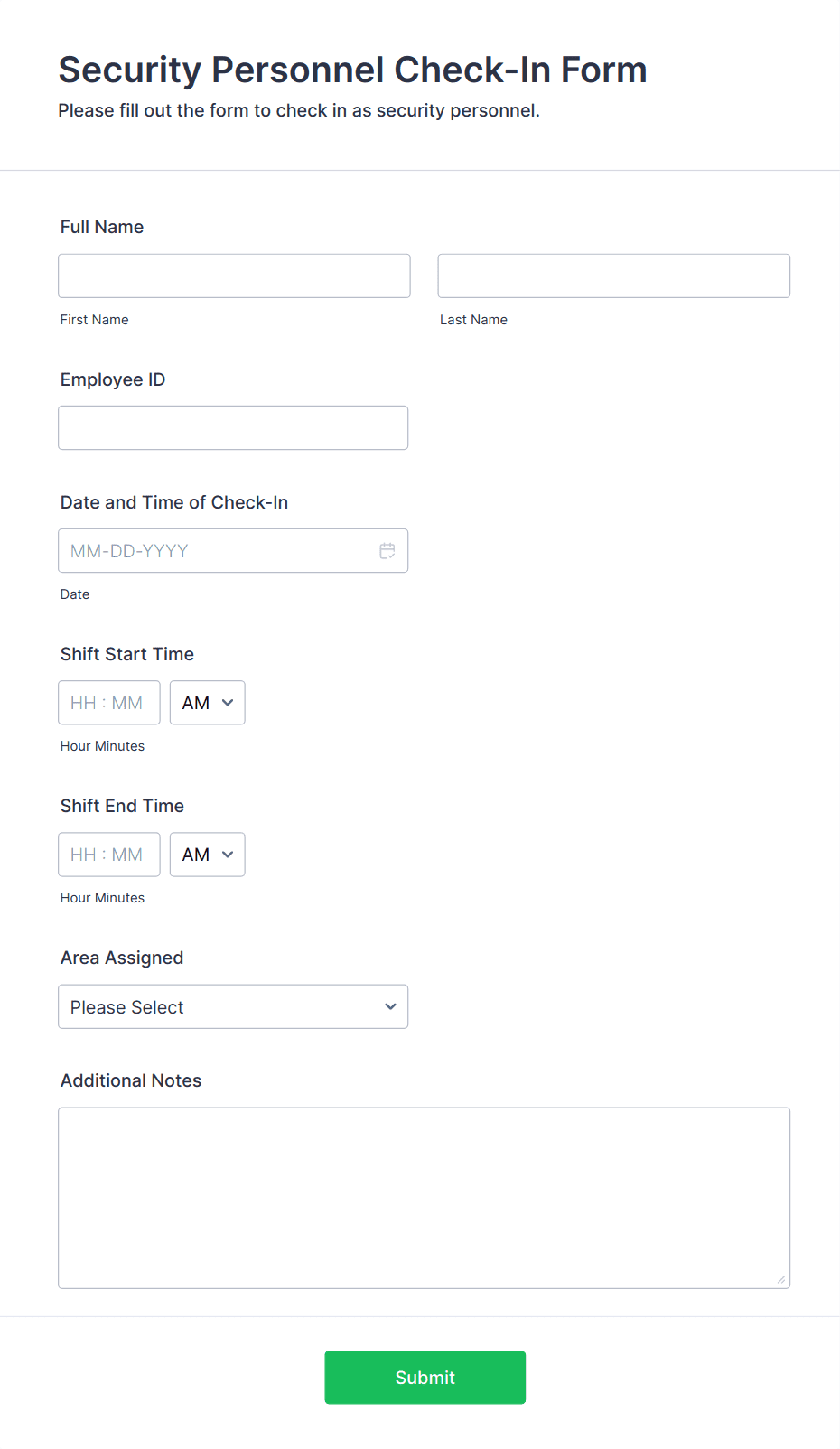This screenshot has height=1449, width=840.
Task: Focus the Employee ID text box
Action: 233,427
